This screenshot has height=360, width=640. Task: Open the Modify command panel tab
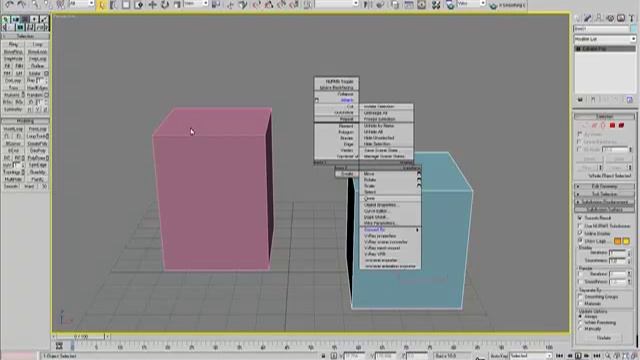click(x=588, y=18)
